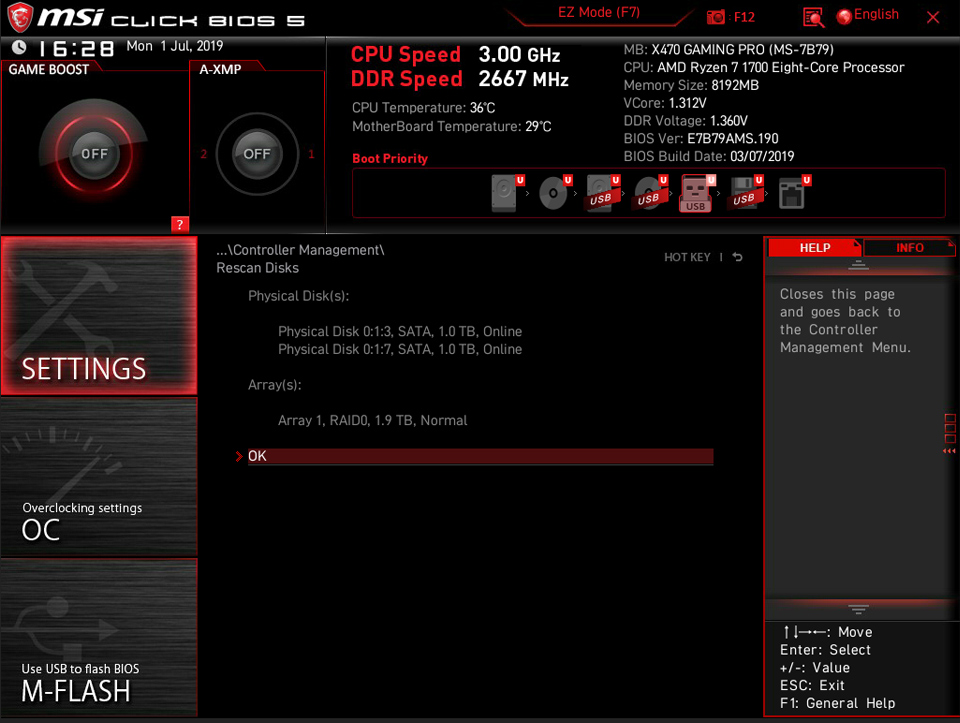Select Array 1, RAID0 row
This screenshot has height=723, width=960.
pos(372,420)
